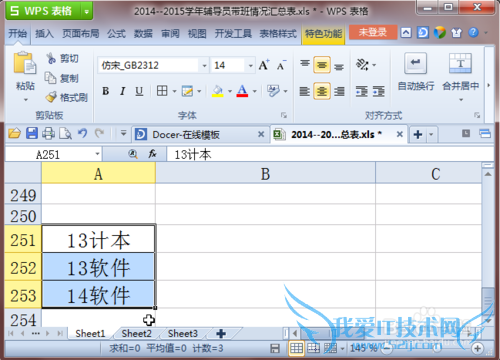Toggle horizontal center alignment

(322, 91)
